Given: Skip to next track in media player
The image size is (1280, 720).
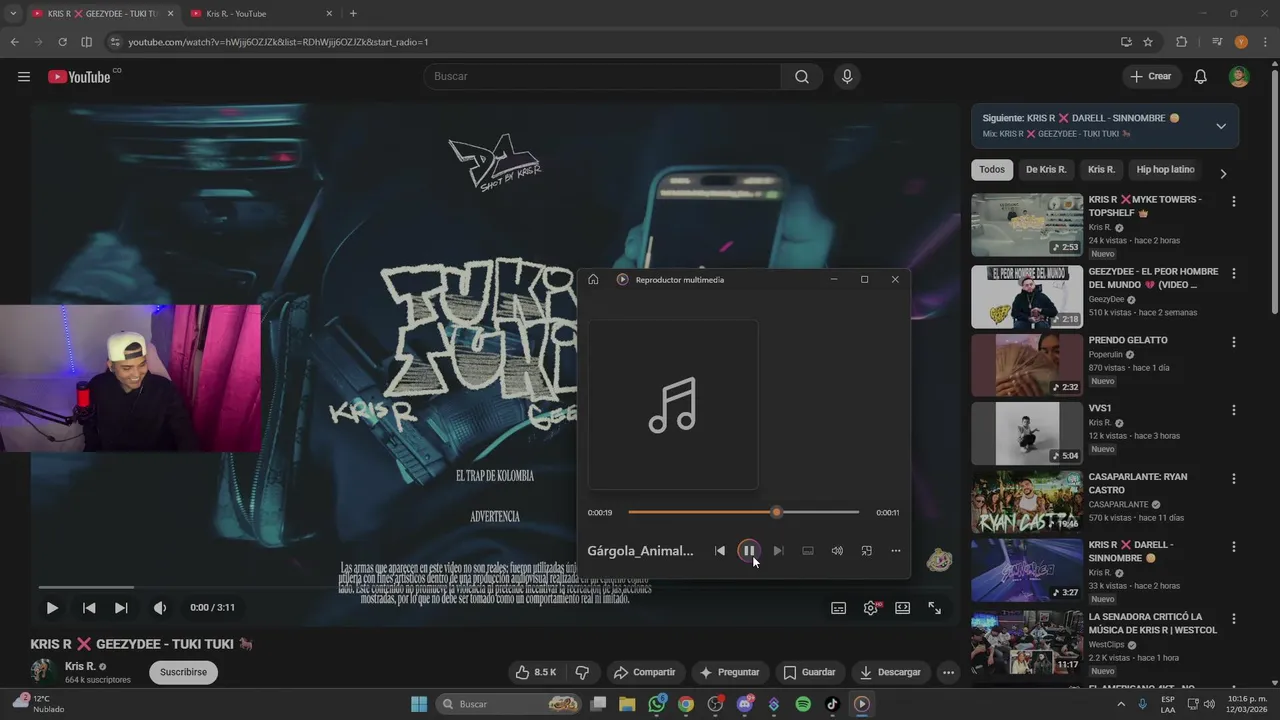Looking at the screenshot, I should (778, 551).
